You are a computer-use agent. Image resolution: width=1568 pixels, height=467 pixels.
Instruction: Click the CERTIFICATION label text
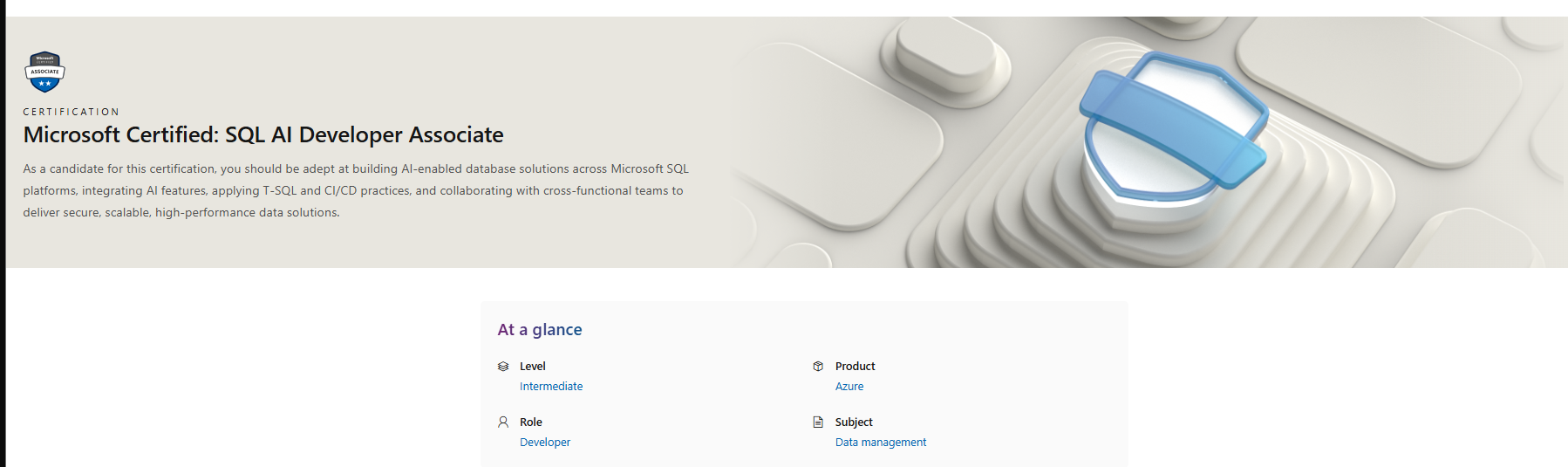point(72,112)
